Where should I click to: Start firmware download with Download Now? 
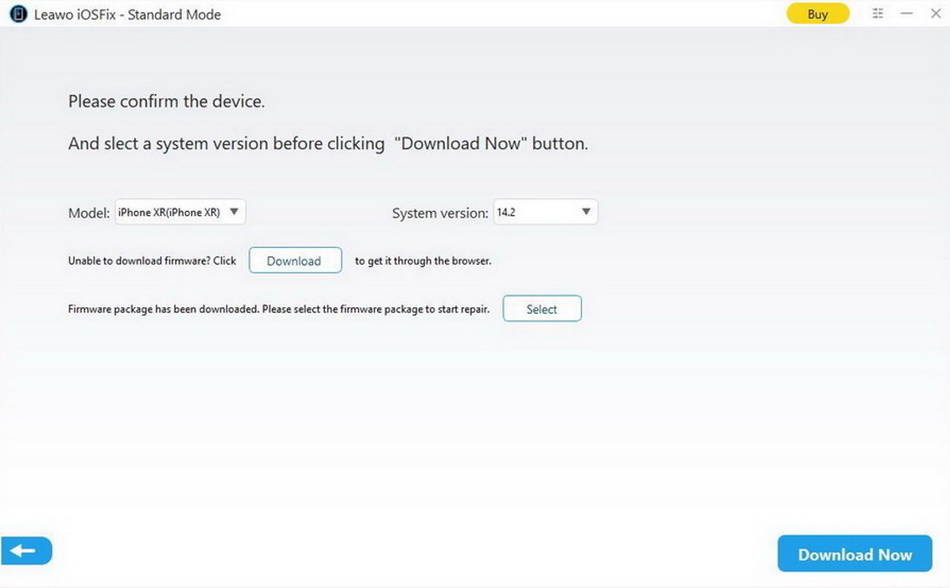point(854,554)
